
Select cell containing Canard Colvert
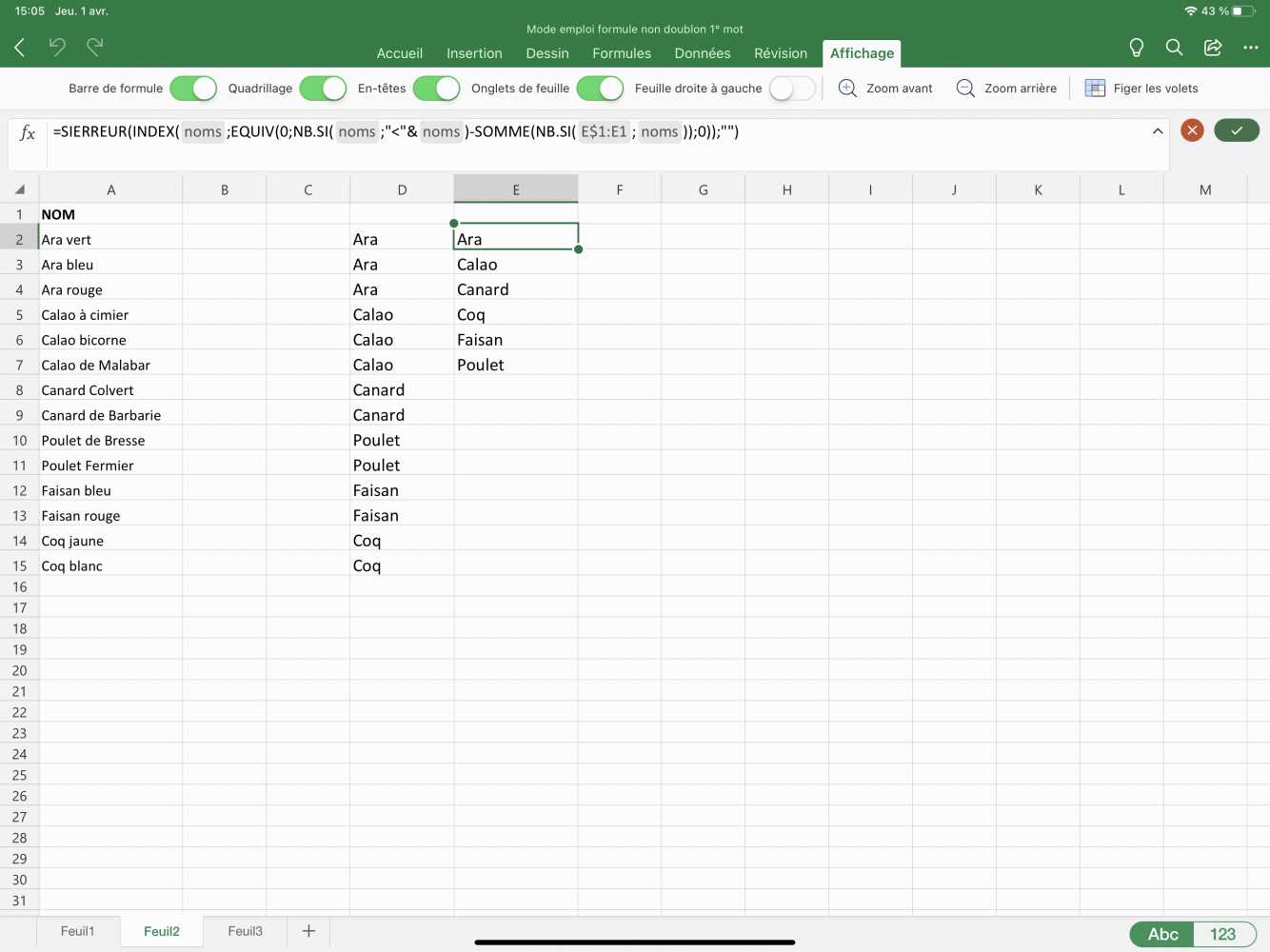tap(110, 389)
